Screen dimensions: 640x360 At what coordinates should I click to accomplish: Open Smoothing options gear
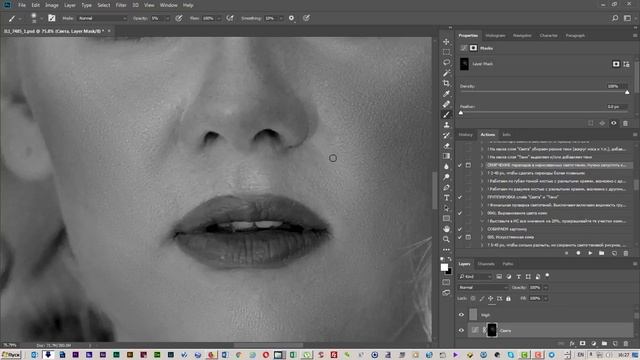(291, 18)
